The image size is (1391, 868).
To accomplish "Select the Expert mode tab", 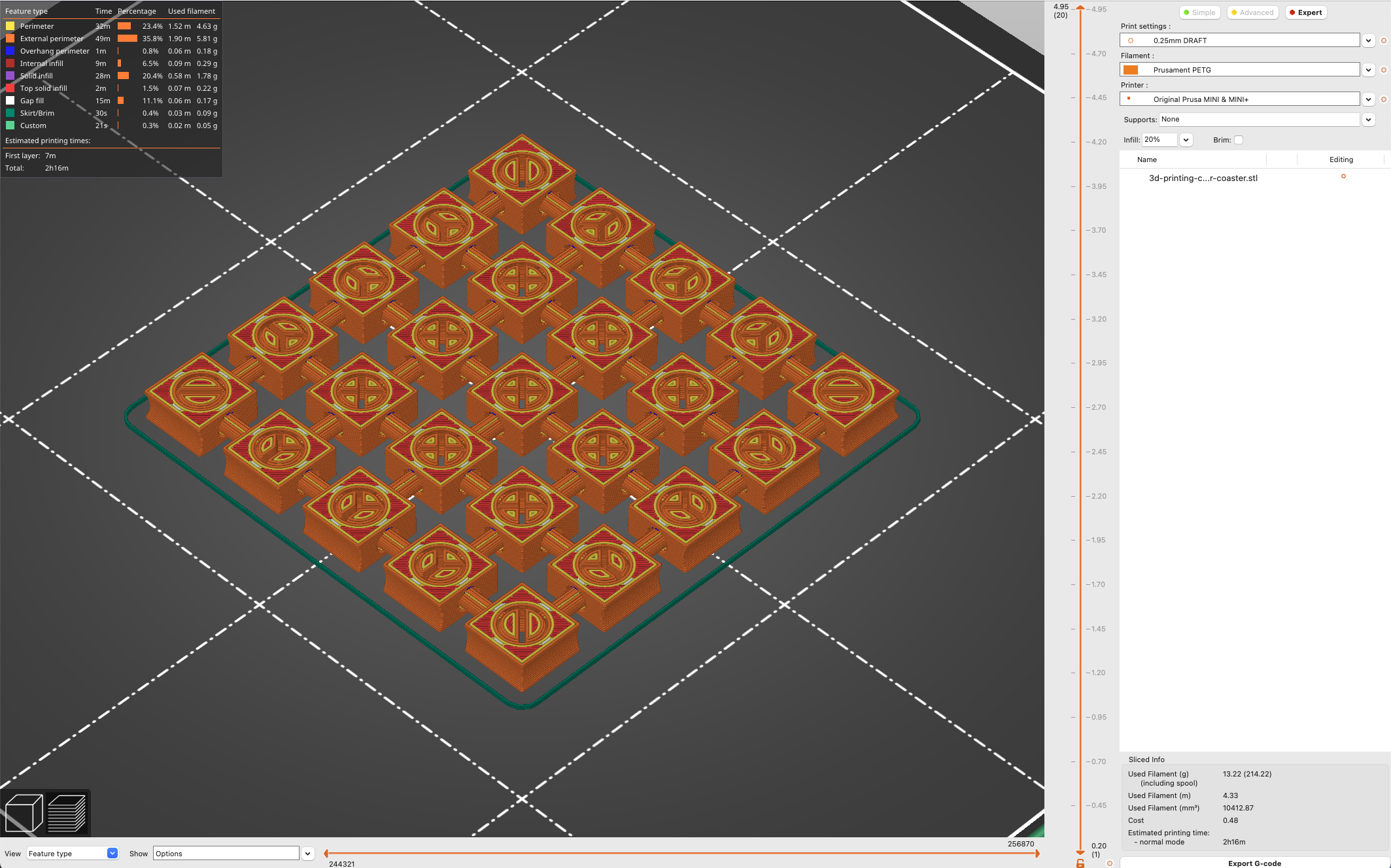I will click(x=1305, y=12).
